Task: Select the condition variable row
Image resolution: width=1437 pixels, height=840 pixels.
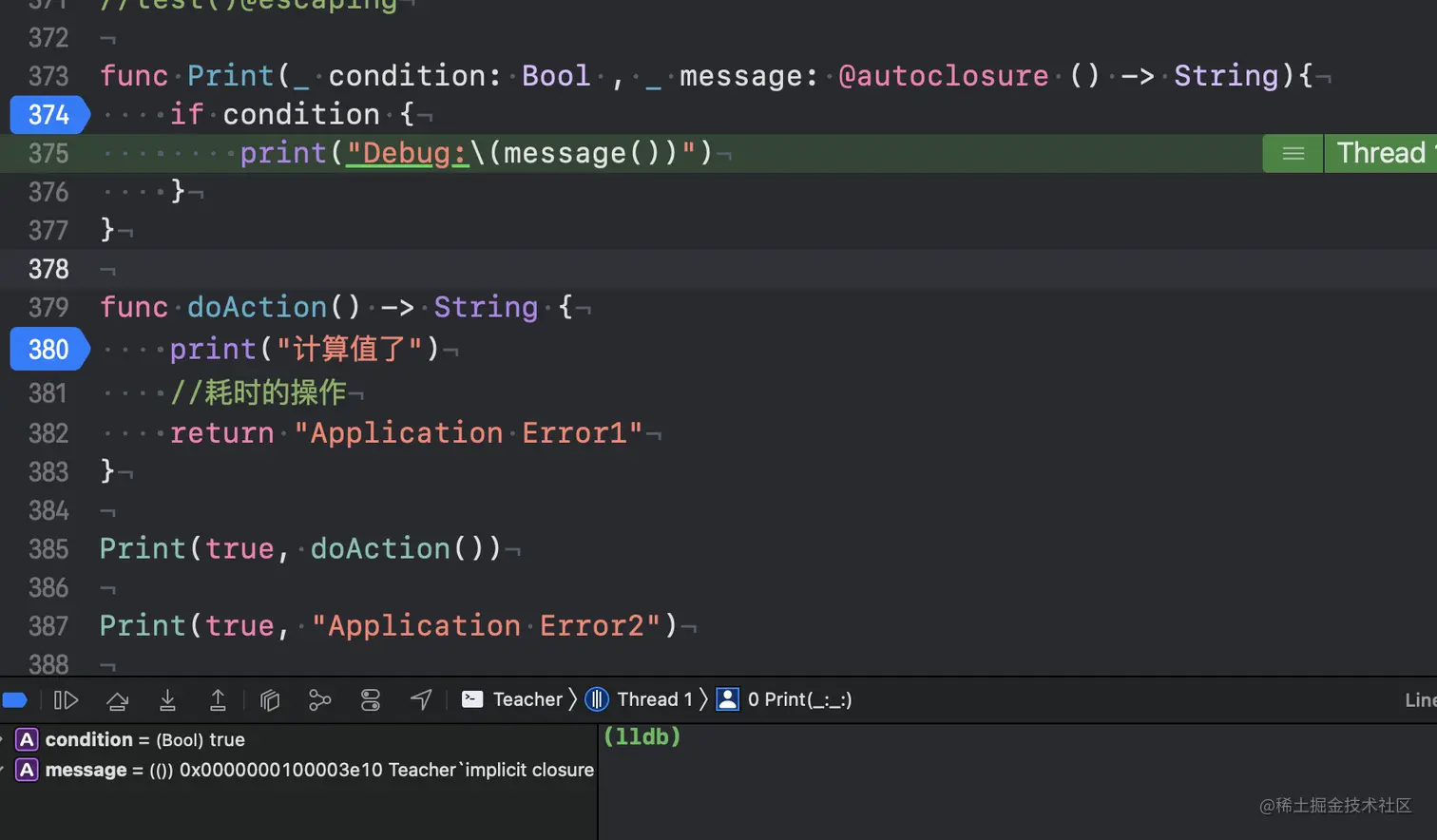Action: point(298,739)
